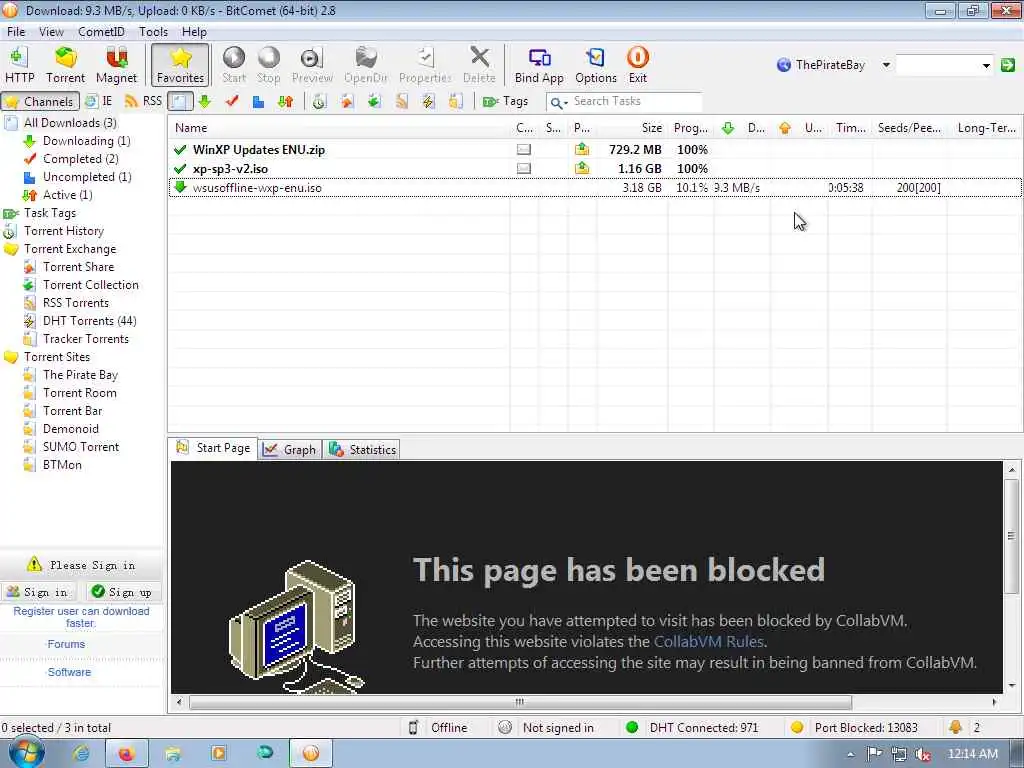Click the horizontal scrollbar of the start page
1024x768 pixels.
[520, 702]
